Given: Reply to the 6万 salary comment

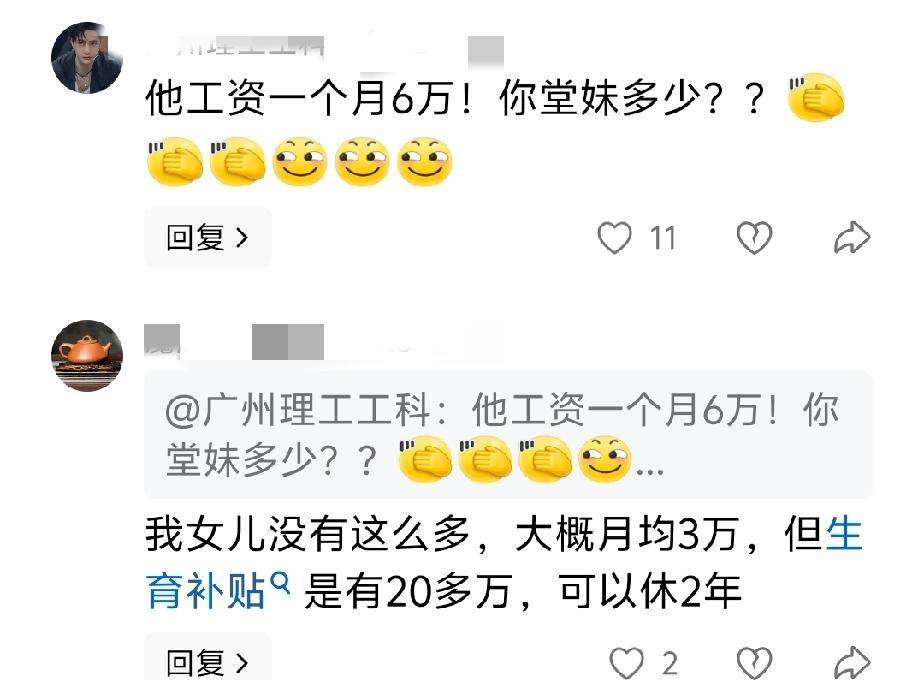Looking at the screenshot, I should click(207, 237).
